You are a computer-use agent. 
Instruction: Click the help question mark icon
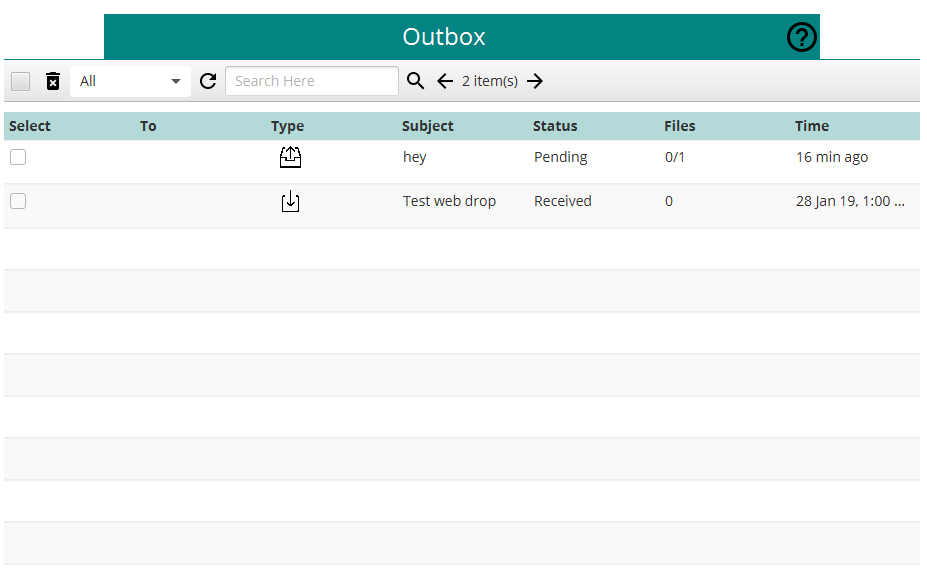[801, 37]
